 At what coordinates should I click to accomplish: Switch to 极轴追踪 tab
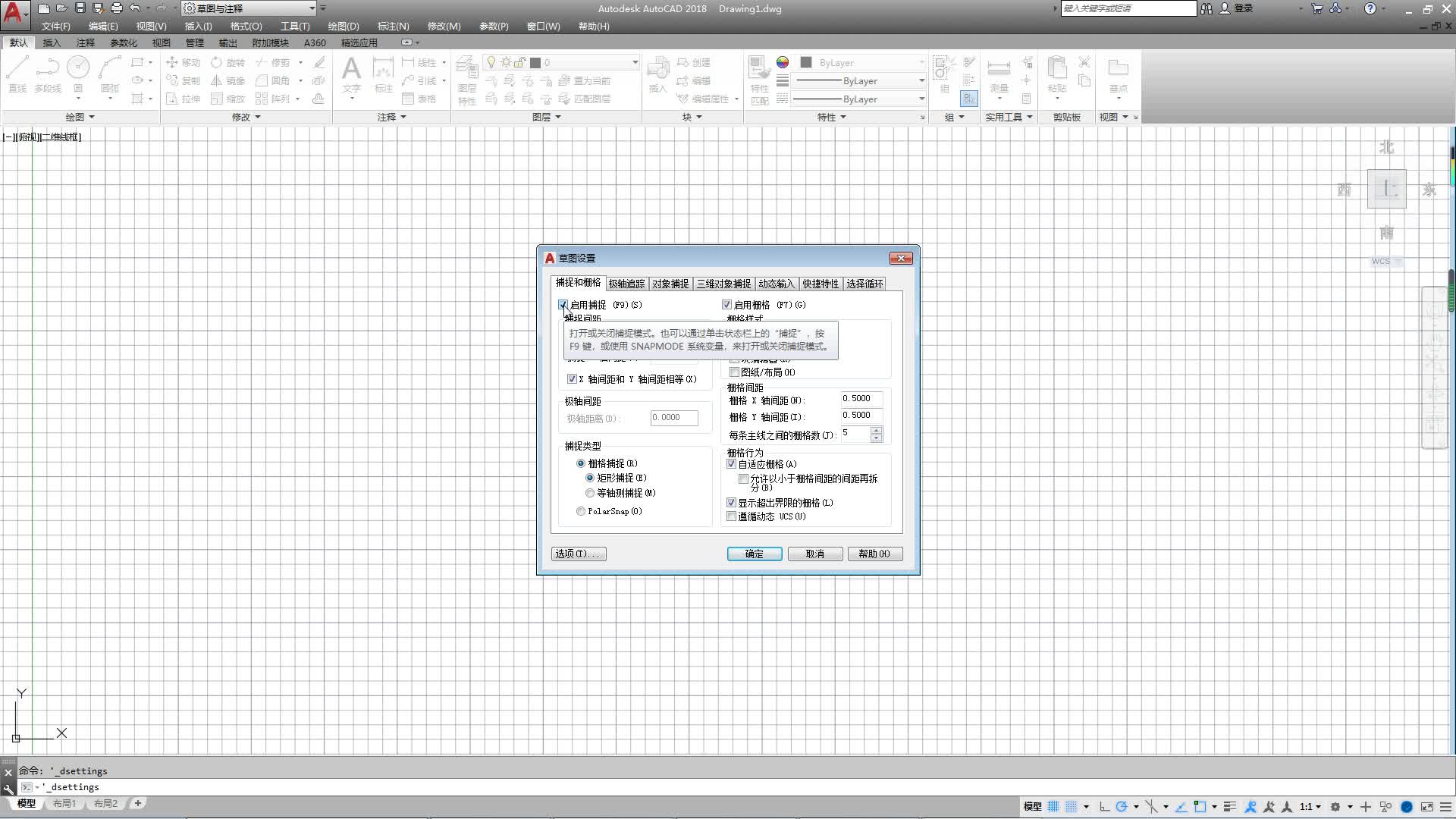pos(626,284)
